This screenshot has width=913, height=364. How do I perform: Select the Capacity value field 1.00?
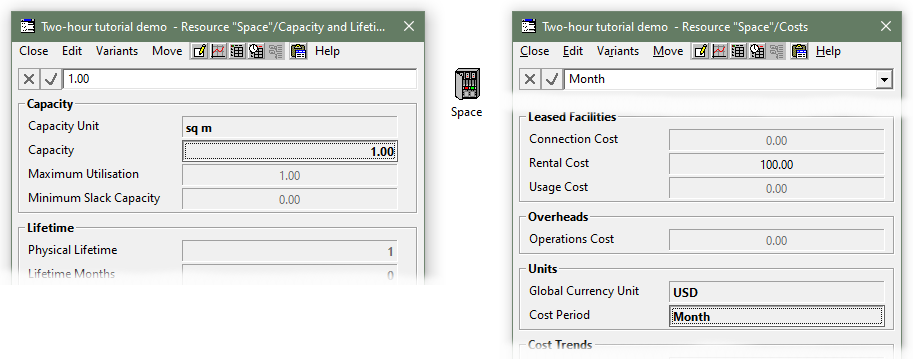pos(290,151)
